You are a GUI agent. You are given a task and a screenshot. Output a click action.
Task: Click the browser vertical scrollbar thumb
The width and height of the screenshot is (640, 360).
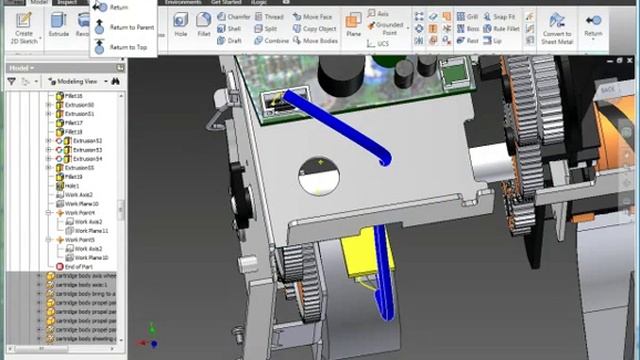click(x=121, y=209)
